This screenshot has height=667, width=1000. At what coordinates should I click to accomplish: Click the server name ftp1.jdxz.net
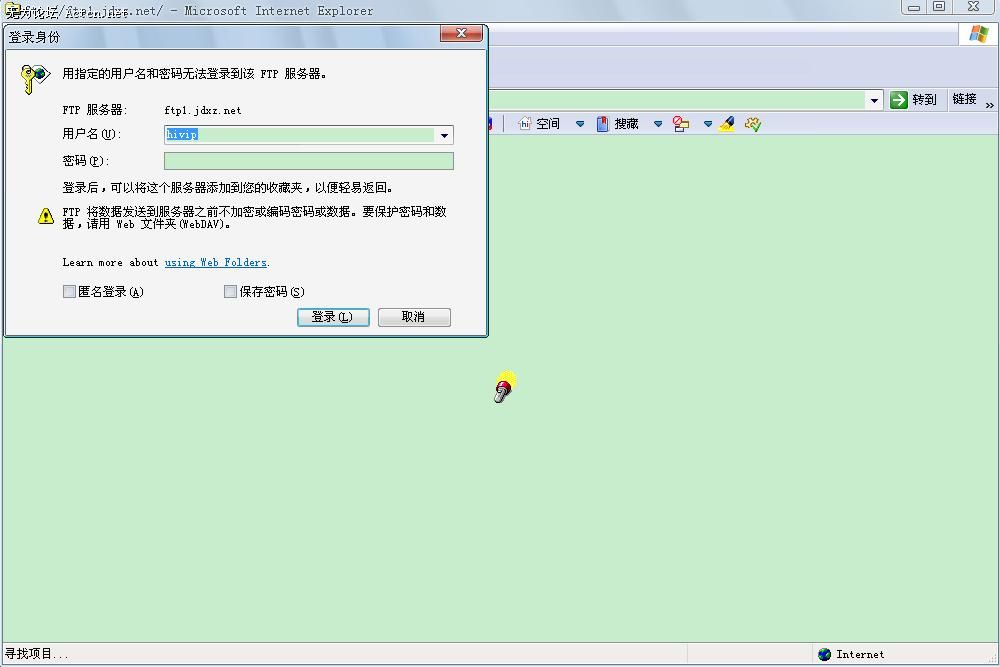pos(203,110)
